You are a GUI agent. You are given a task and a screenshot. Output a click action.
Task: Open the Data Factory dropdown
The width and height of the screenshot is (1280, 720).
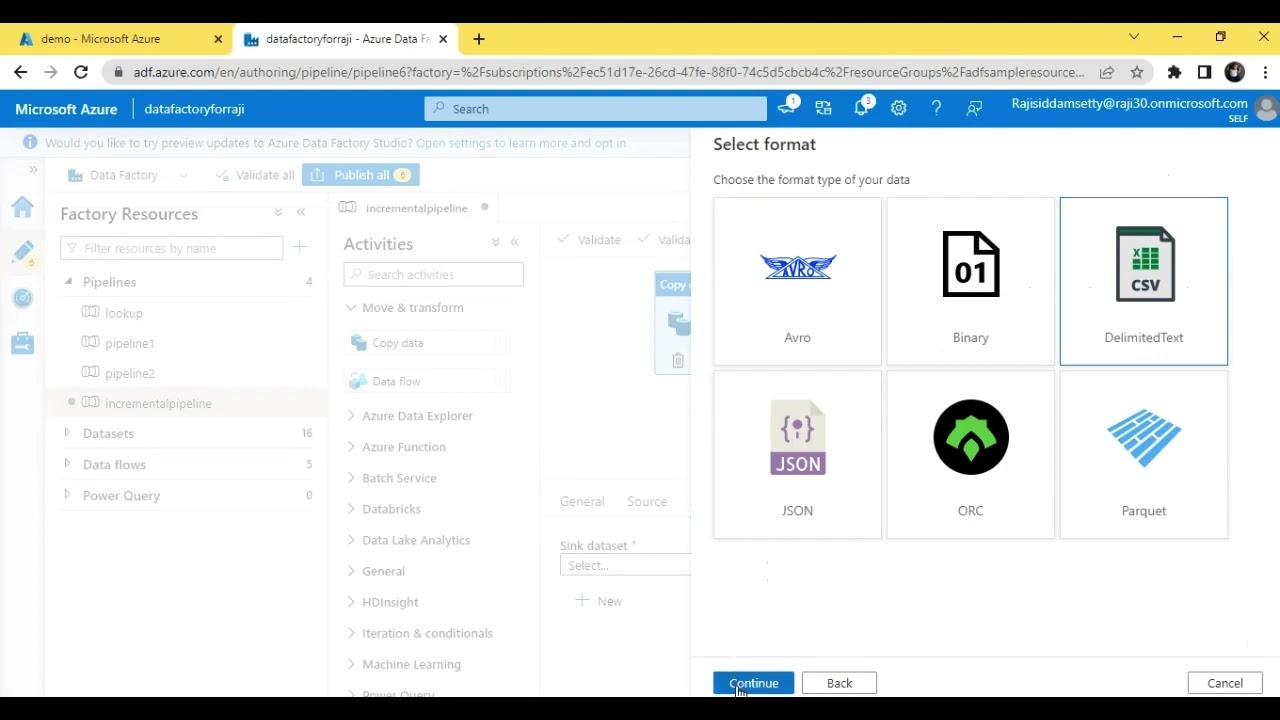pyautogui.click(x=128, y=175)
